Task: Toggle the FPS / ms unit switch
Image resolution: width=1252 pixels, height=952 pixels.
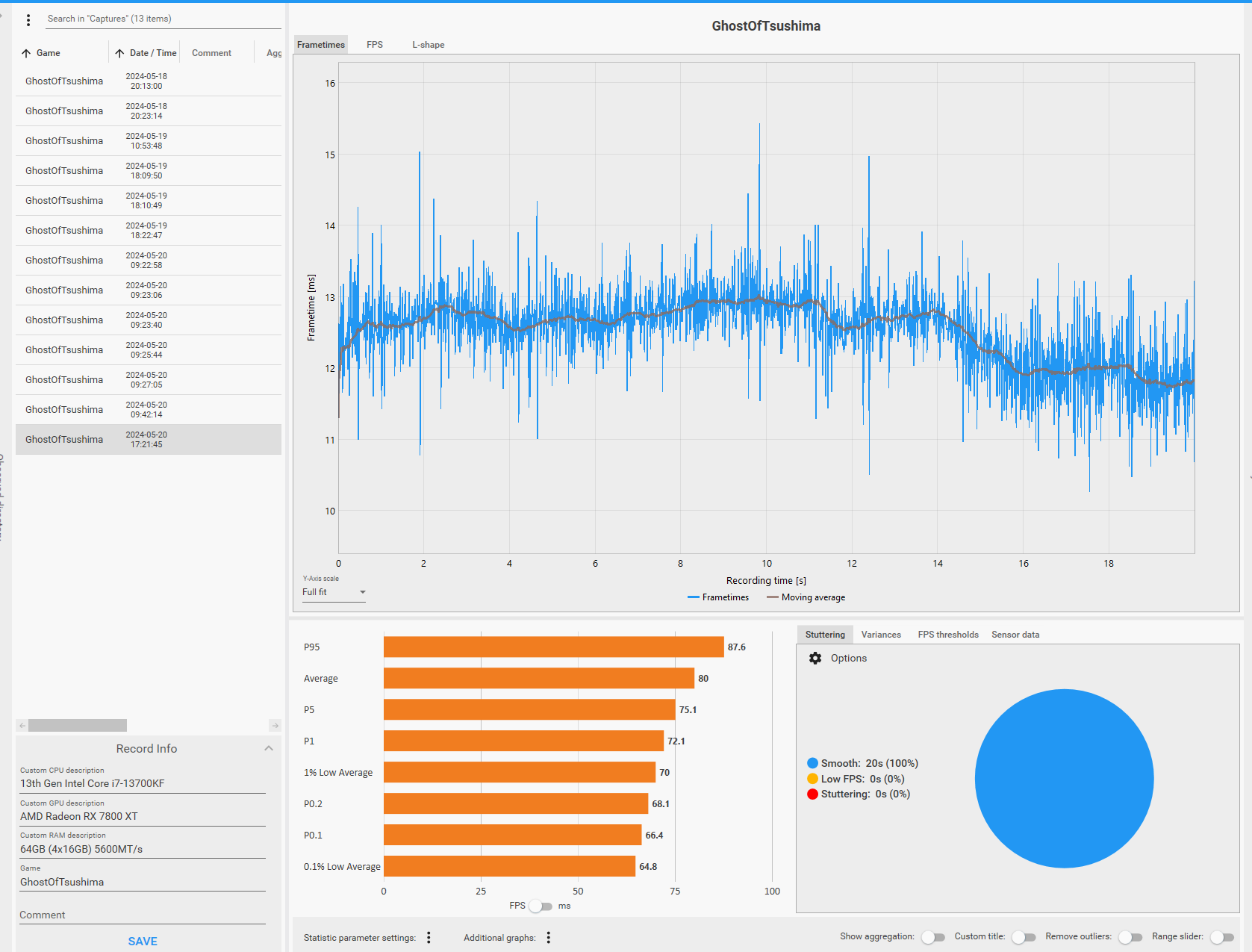Action: point(541,906)
